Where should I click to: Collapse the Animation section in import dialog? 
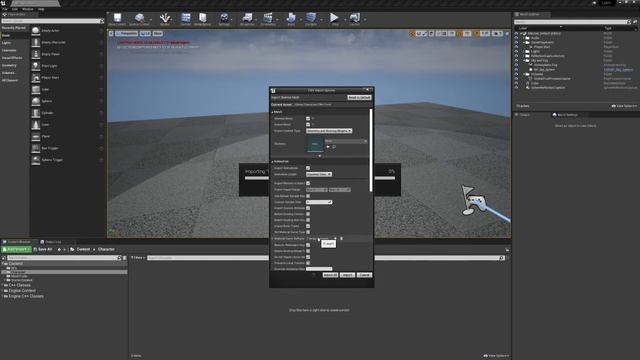point(273,162)
